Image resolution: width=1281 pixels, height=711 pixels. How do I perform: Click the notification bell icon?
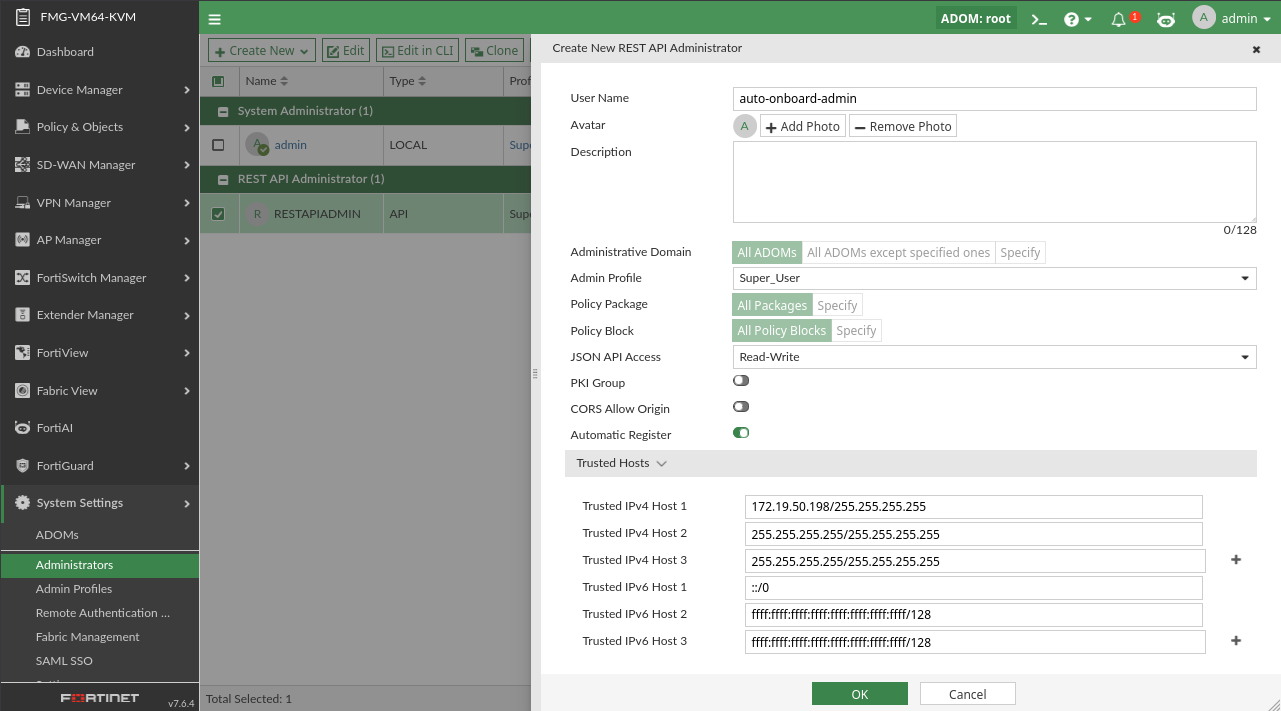[1119, 19]
